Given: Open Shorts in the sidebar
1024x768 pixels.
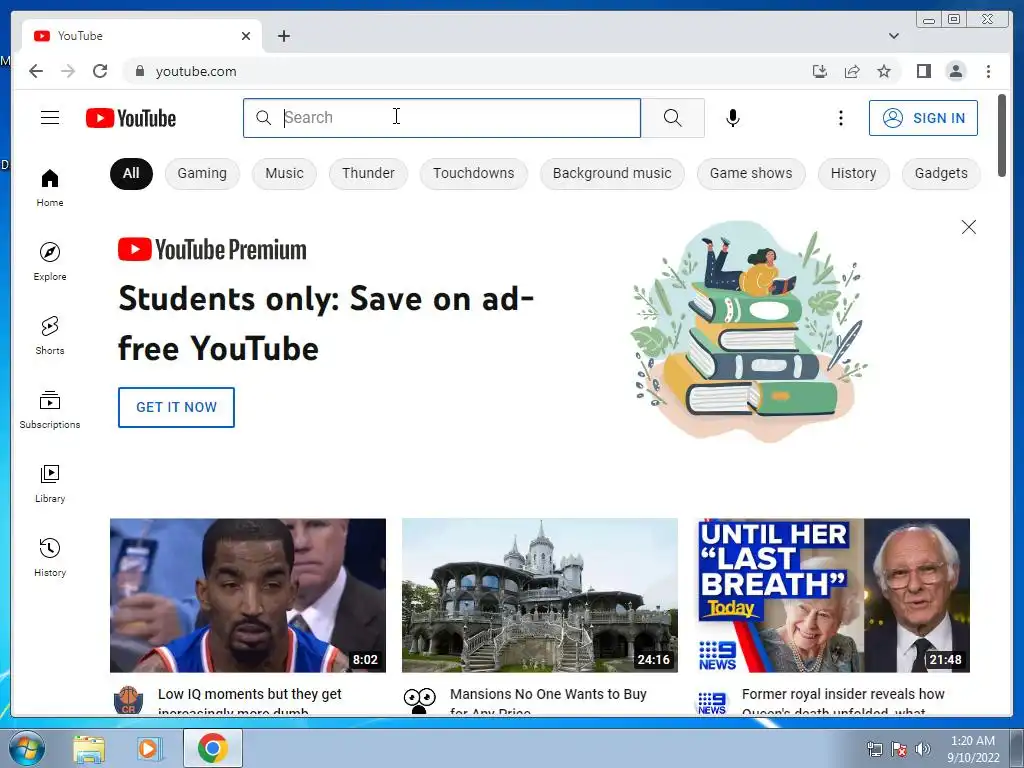Looking at the screenshot, I should 50,336.
